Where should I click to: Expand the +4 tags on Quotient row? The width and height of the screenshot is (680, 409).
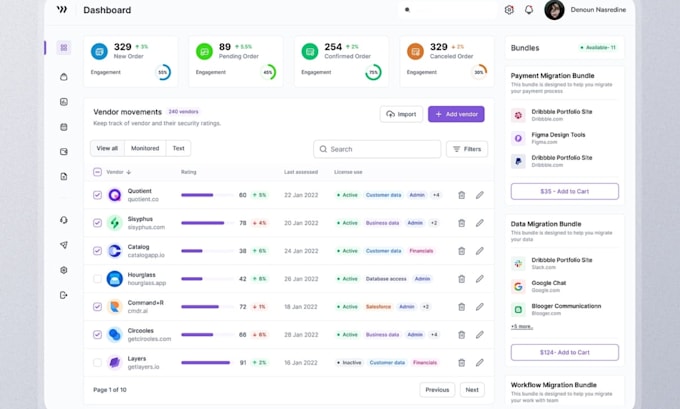coord(436,195)
